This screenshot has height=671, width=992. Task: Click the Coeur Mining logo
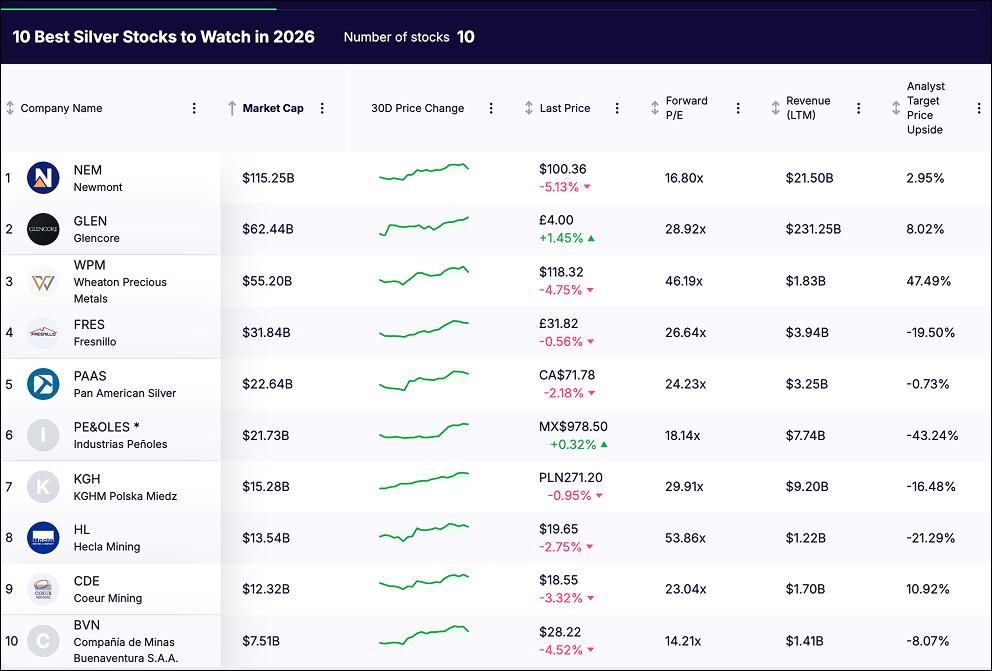43,589
